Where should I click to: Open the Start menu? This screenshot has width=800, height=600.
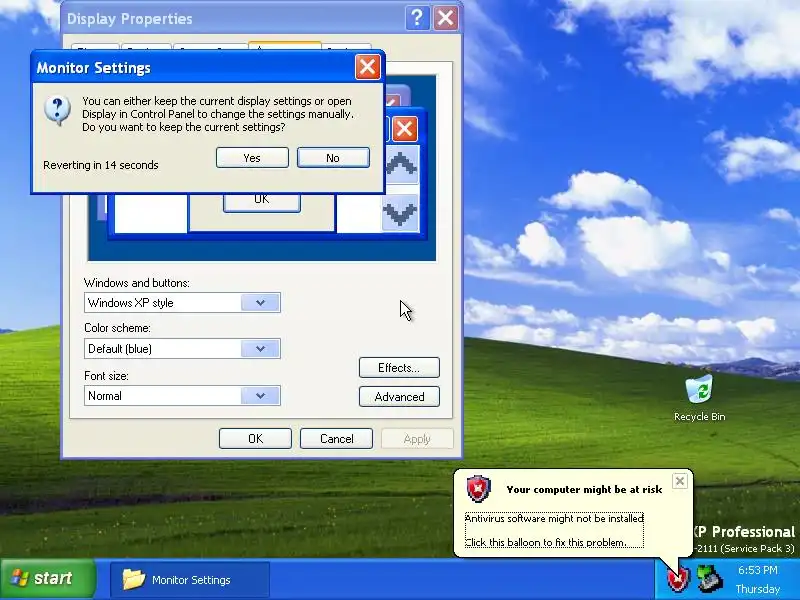click(48, 579)
